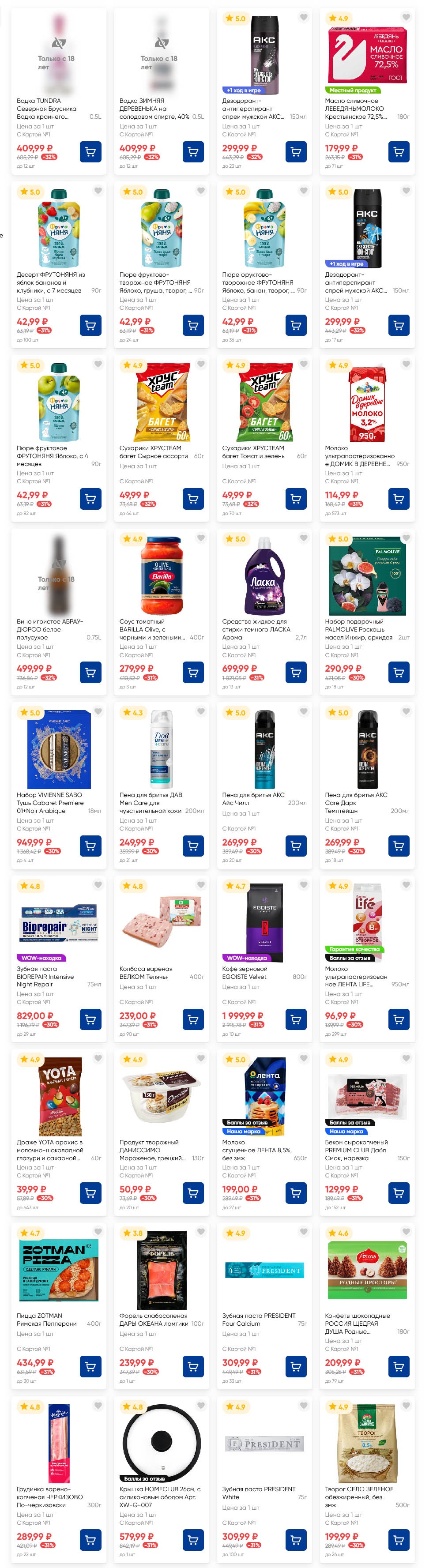Click WOW-находка badge on EGOISTE coffee

coord(247,958)
